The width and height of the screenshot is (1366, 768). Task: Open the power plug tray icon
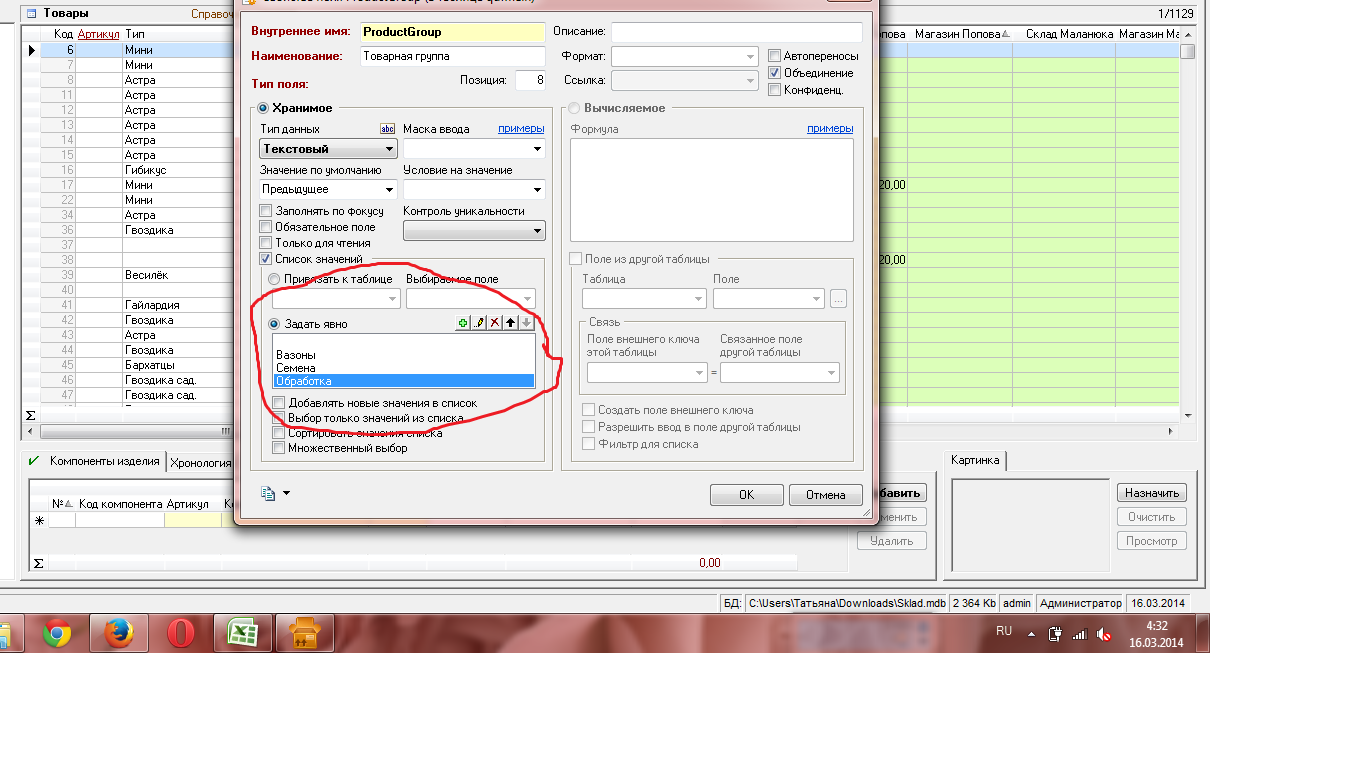tap(1054, 634)
